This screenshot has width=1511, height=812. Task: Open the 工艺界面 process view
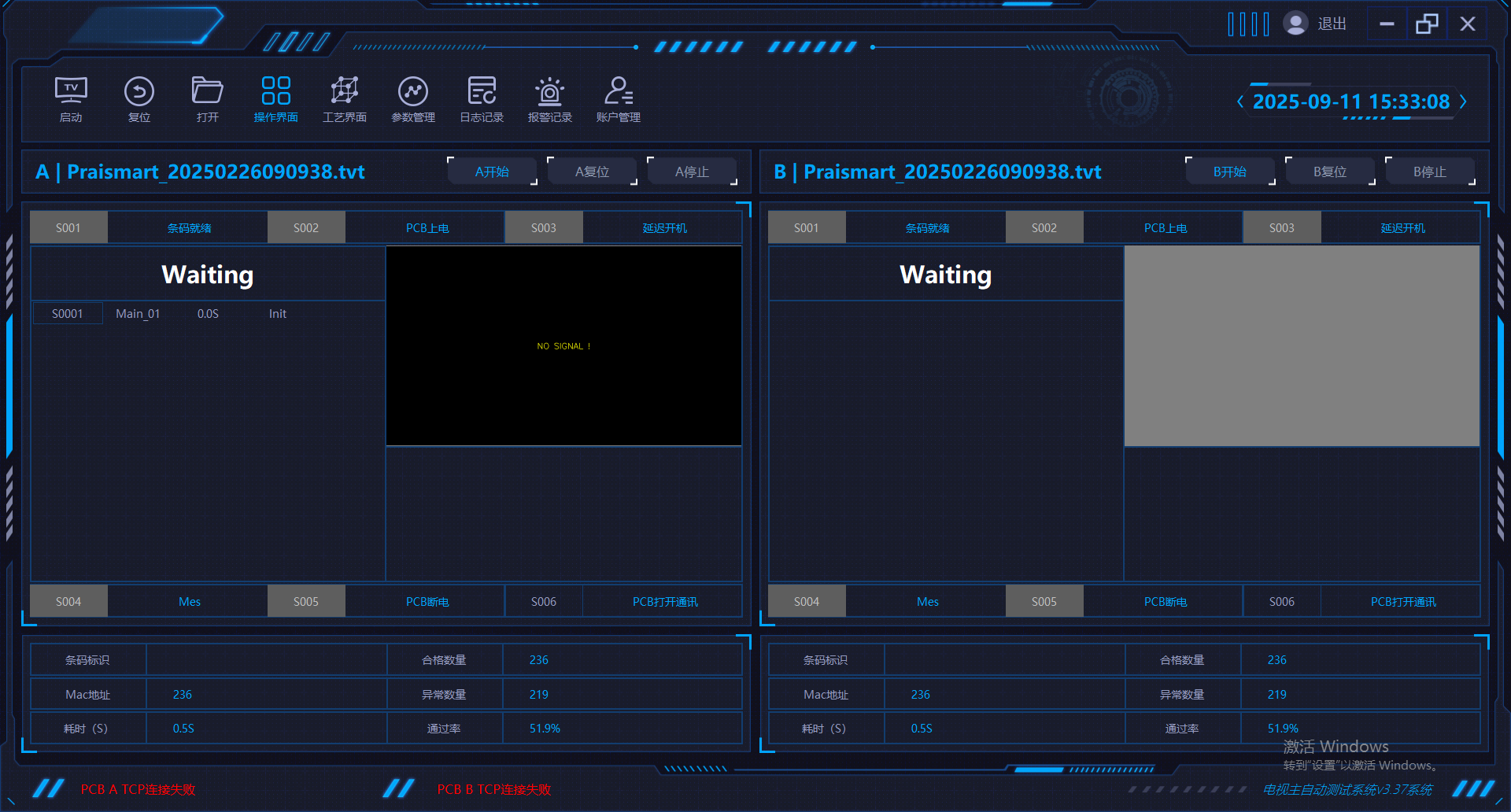pyautogui.click(x=345, y=98)
